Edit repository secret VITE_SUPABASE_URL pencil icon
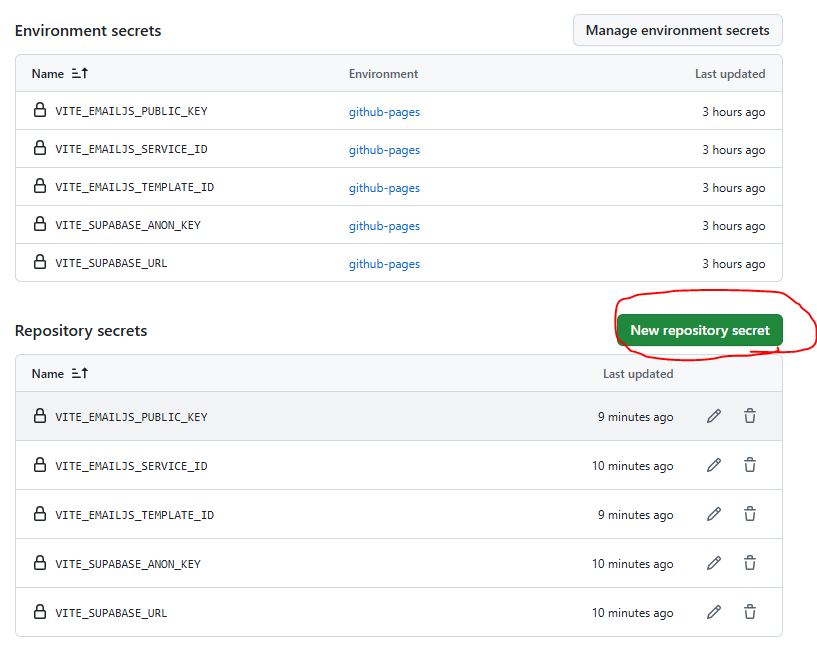Screen dimensions: 817x664 click(x=714, y=612)
